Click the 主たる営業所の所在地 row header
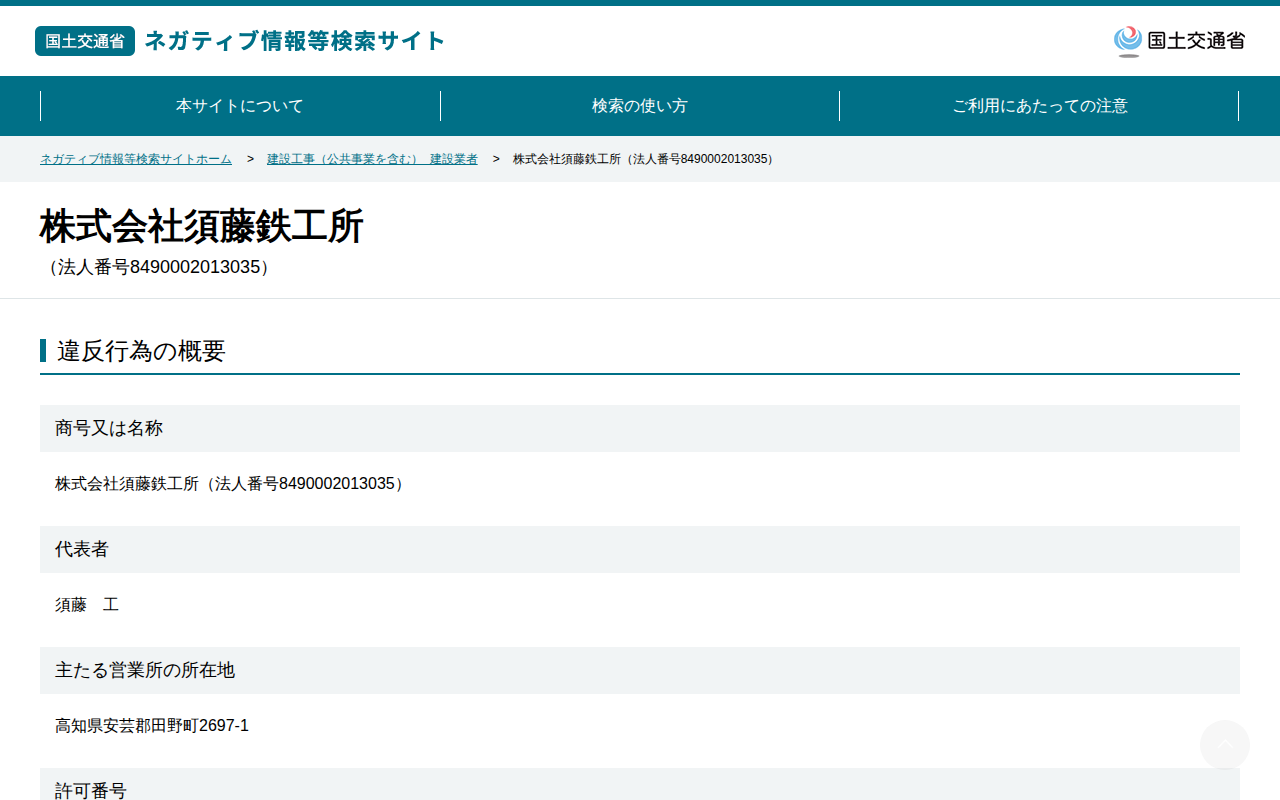This screenshot has height=800, width=1280. [x=640, y=670]
